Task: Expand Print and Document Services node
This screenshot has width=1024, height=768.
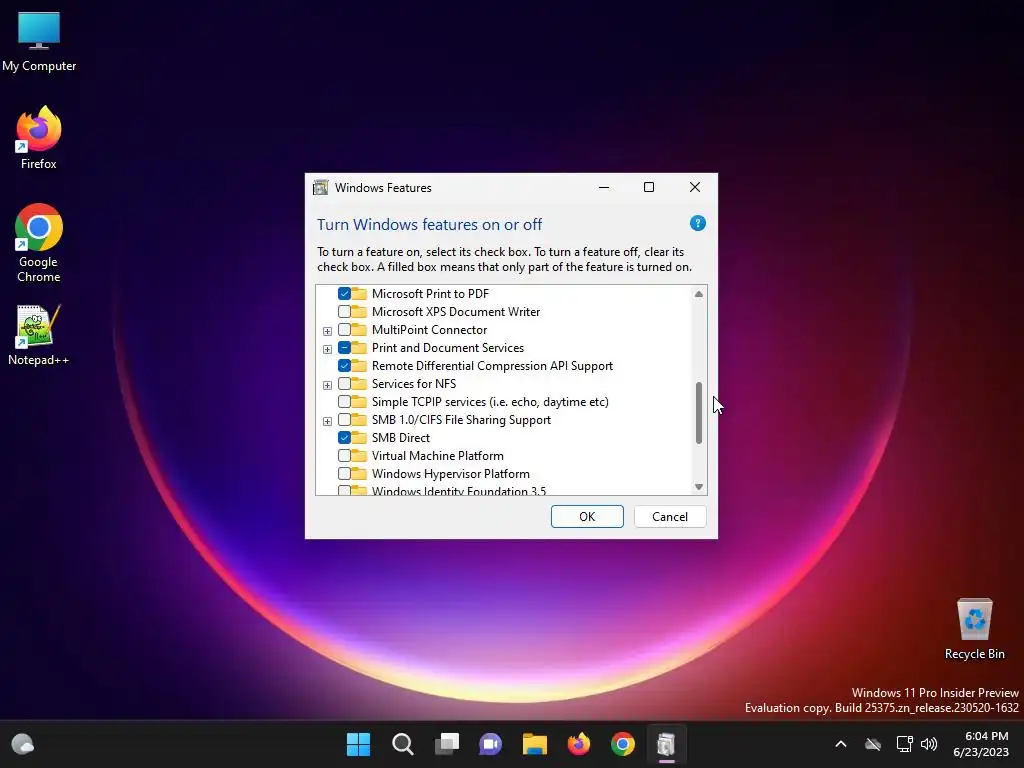Action: coord(327,349)
